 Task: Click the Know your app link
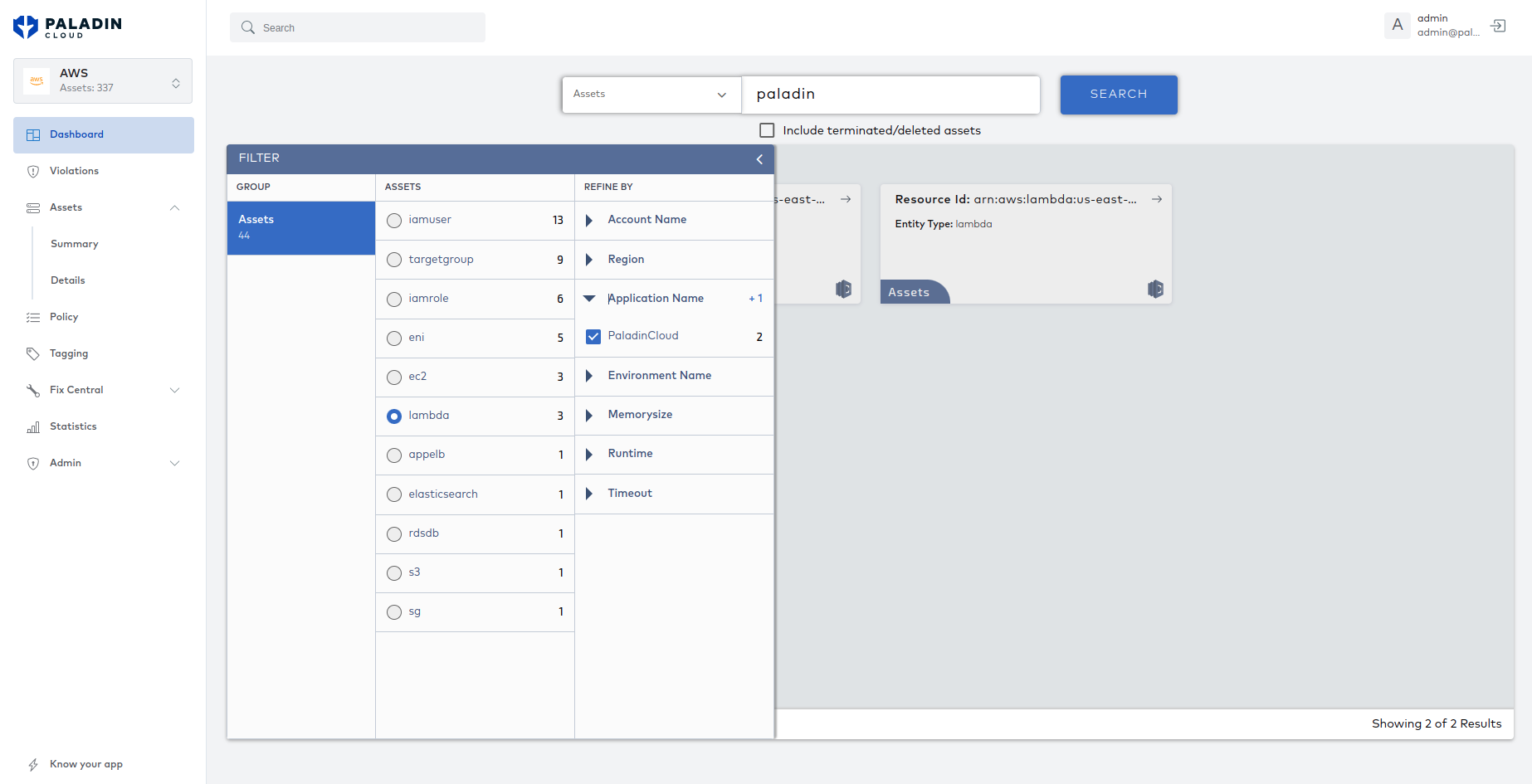pyautogui.click(x=86, y=764)
